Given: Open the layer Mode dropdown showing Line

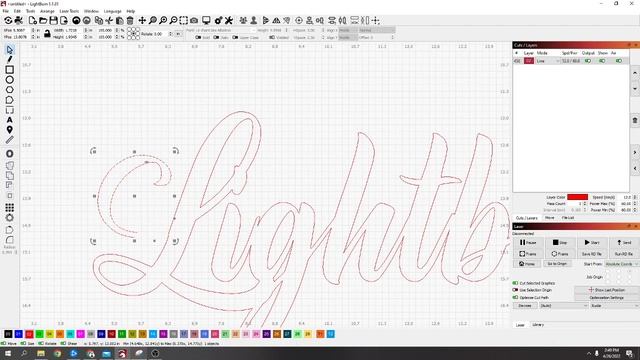Looking at the screenshot, I should pos(548,61).
